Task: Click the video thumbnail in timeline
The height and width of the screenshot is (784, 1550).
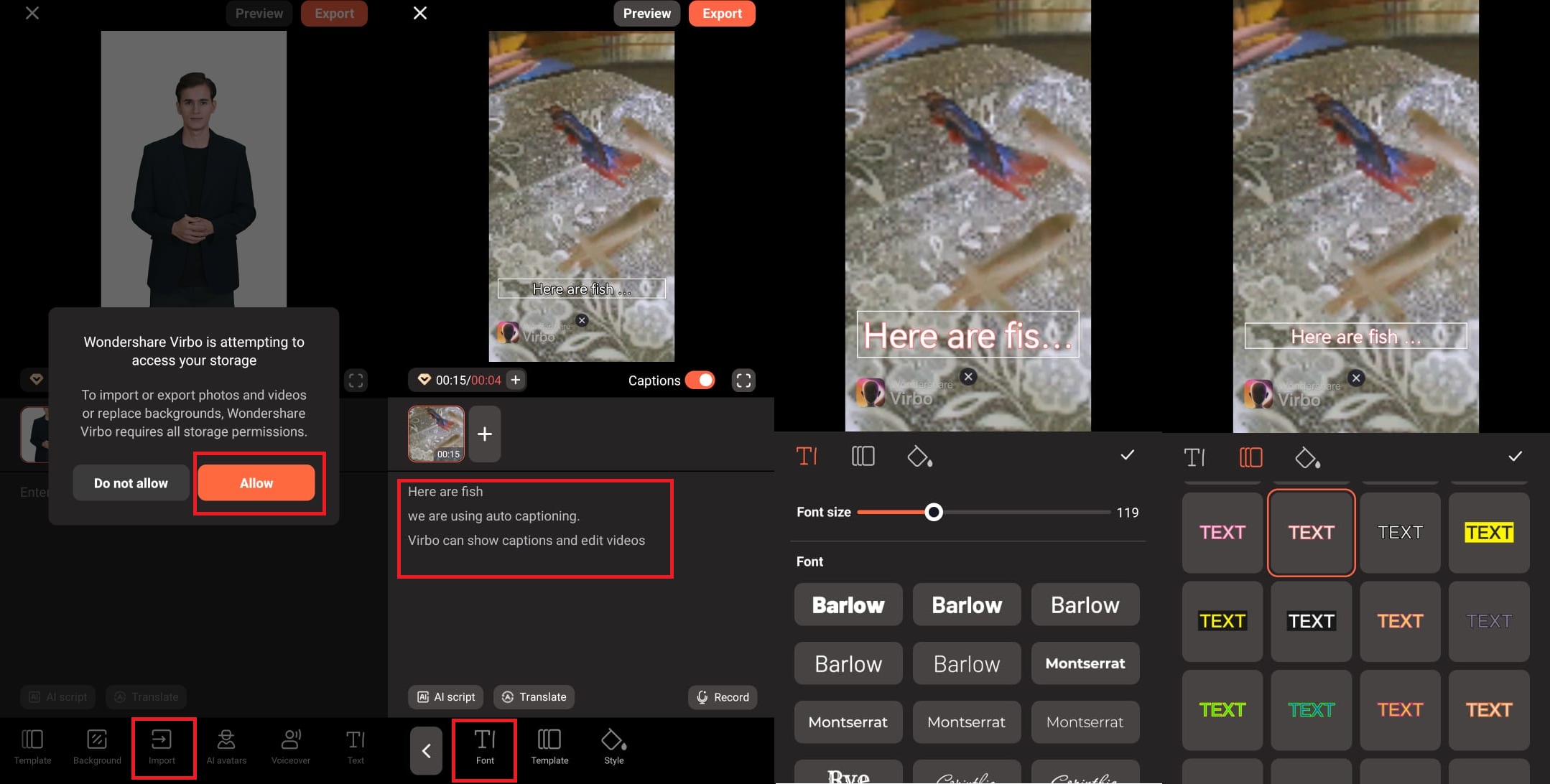Action: coord(435,432)
